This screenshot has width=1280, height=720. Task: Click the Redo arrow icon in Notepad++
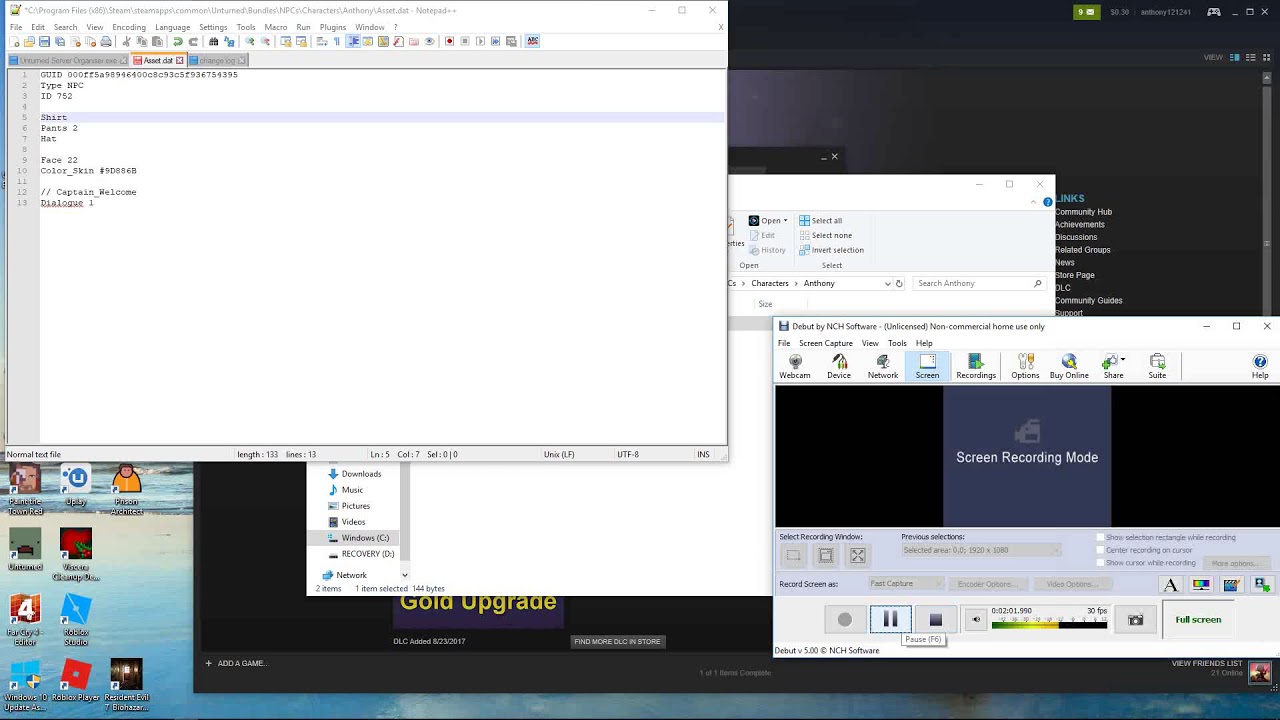click(193, 41)
